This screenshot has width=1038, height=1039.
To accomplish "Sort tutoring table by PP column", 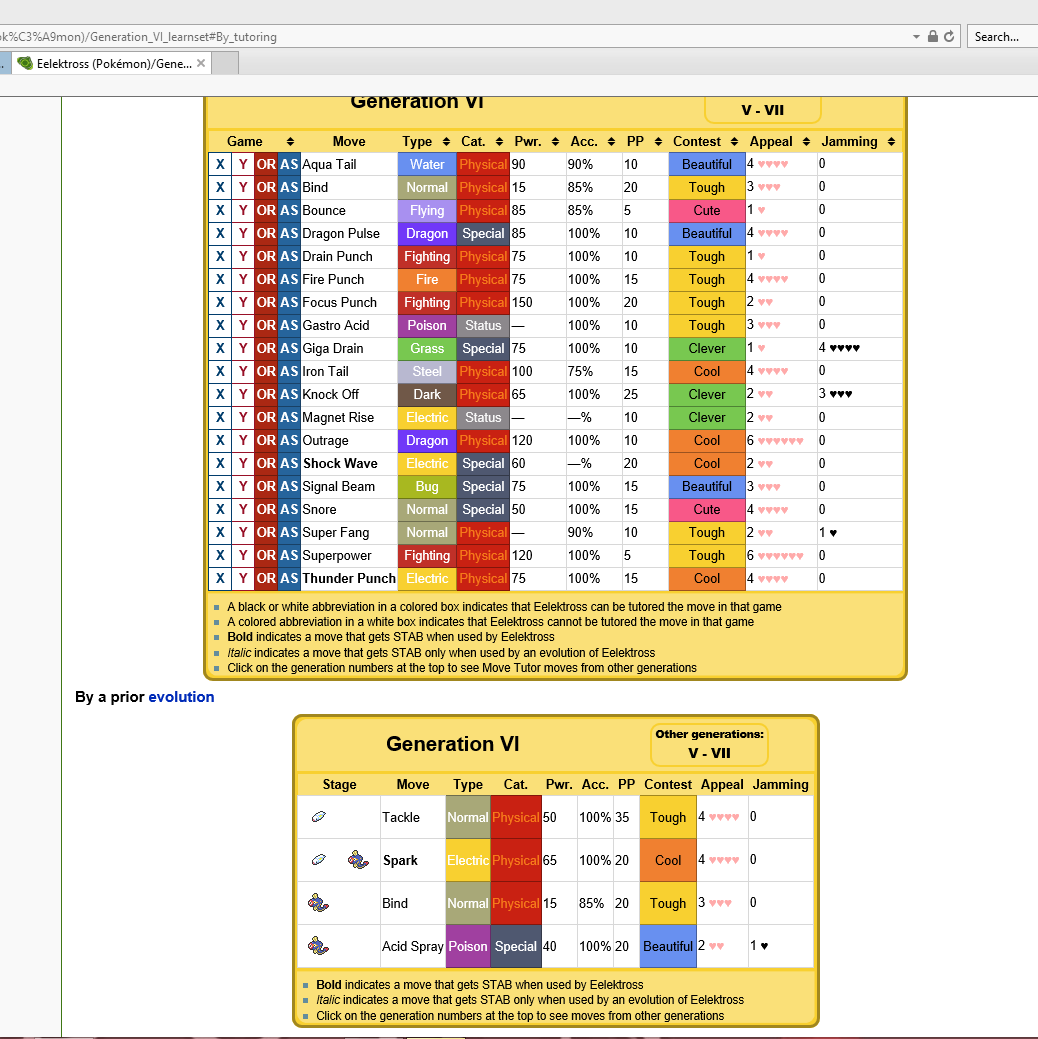I will [x=658, y=142].
